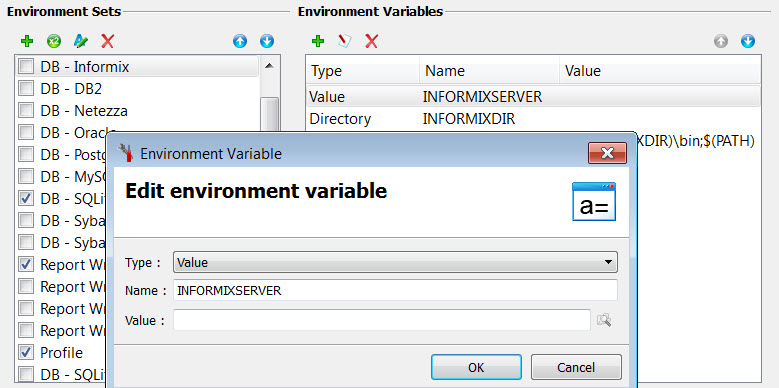Image resolution: width=779 pixels, height=388 pixels.
Task: Confirm with the OK button
Action: [476, 367]
